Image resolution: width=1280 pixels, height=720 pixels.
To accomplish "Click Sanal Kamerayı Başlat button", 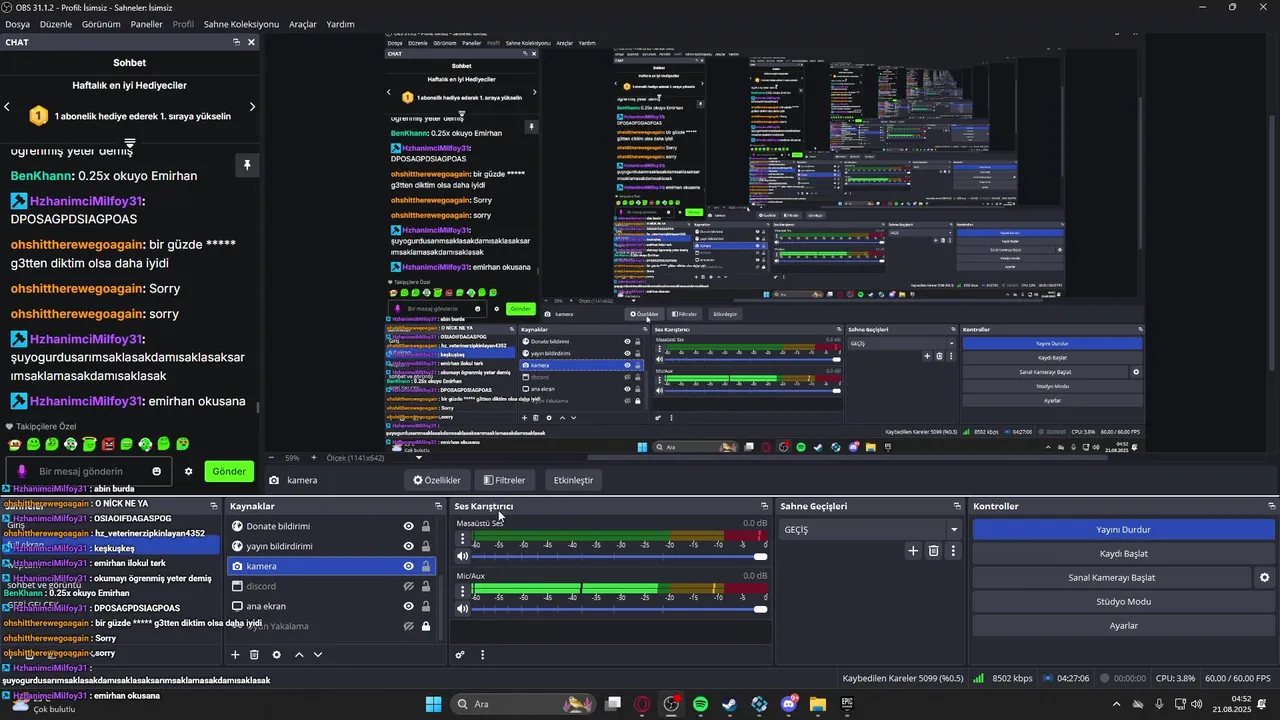I will [1111, 578].
